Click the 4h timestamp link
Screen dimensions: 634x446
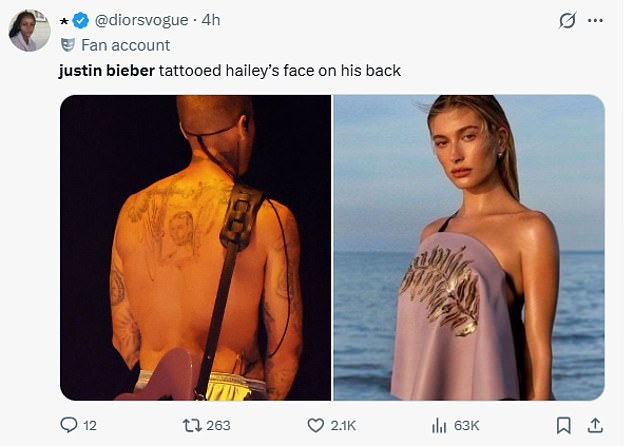[211, 20]
